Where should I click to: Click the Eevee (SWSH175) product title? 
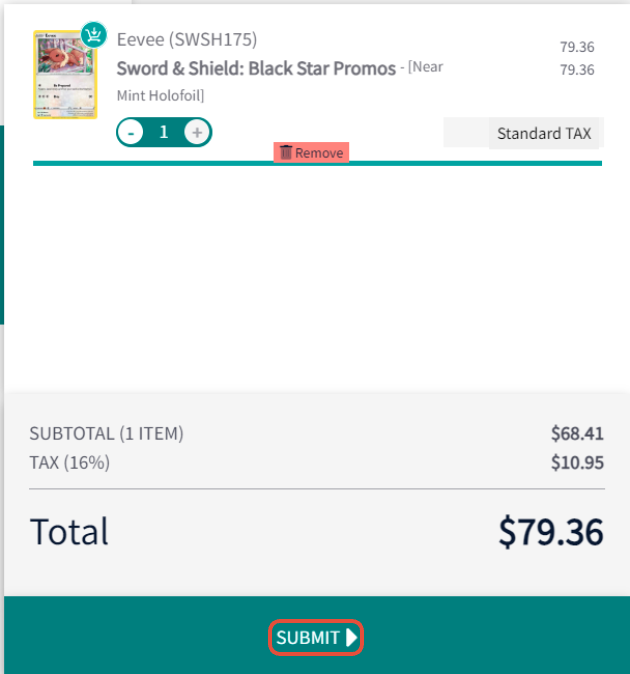(x=187, y=40)
